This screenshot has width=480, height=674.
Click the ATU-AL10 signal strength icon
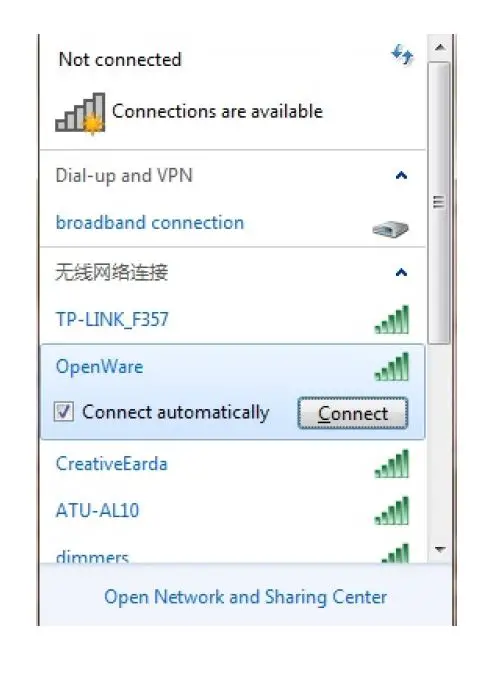click(x=392, y=511)
